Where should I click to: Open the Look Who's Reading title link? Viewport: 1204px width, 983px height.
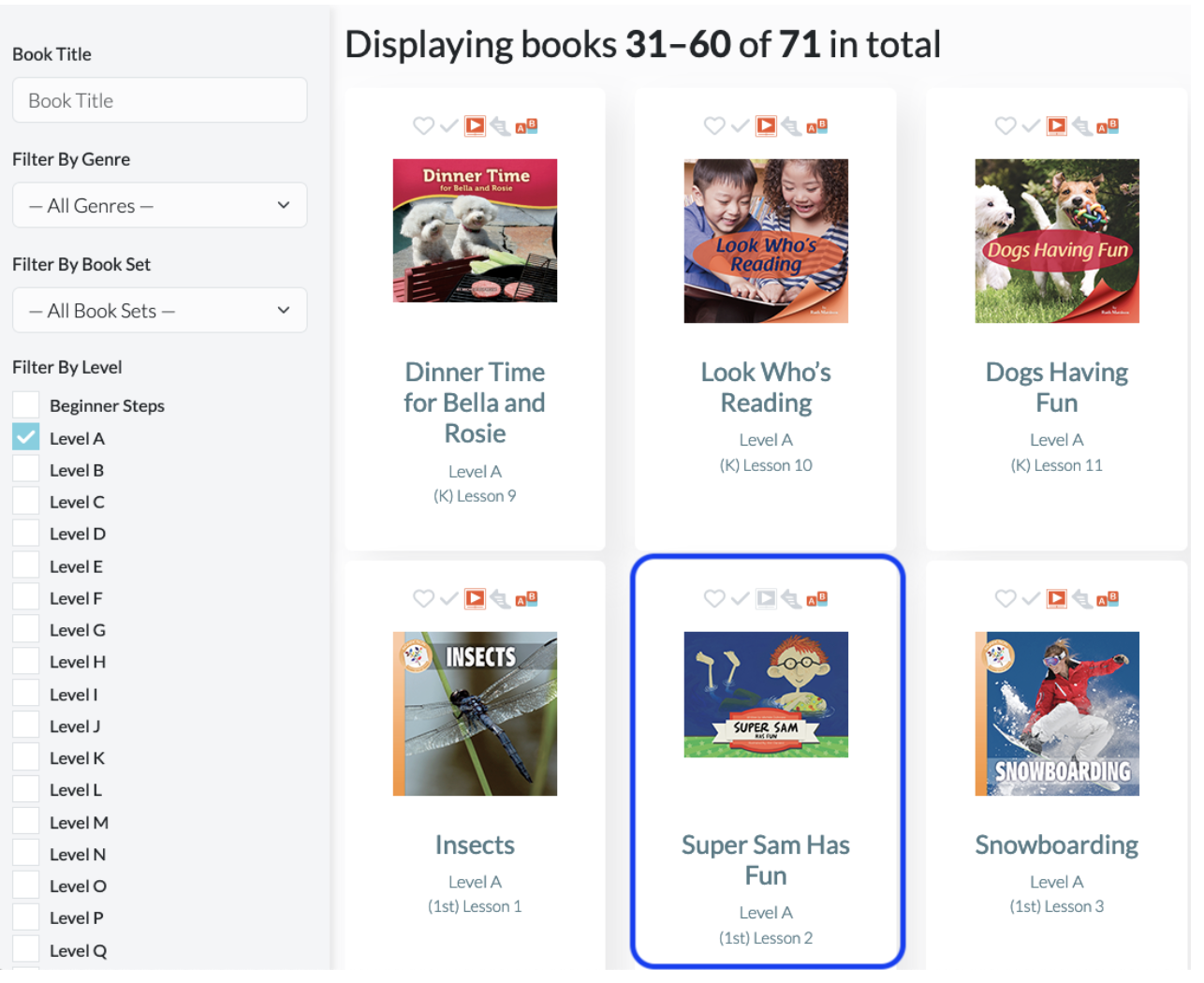click(x=766, y=387)
